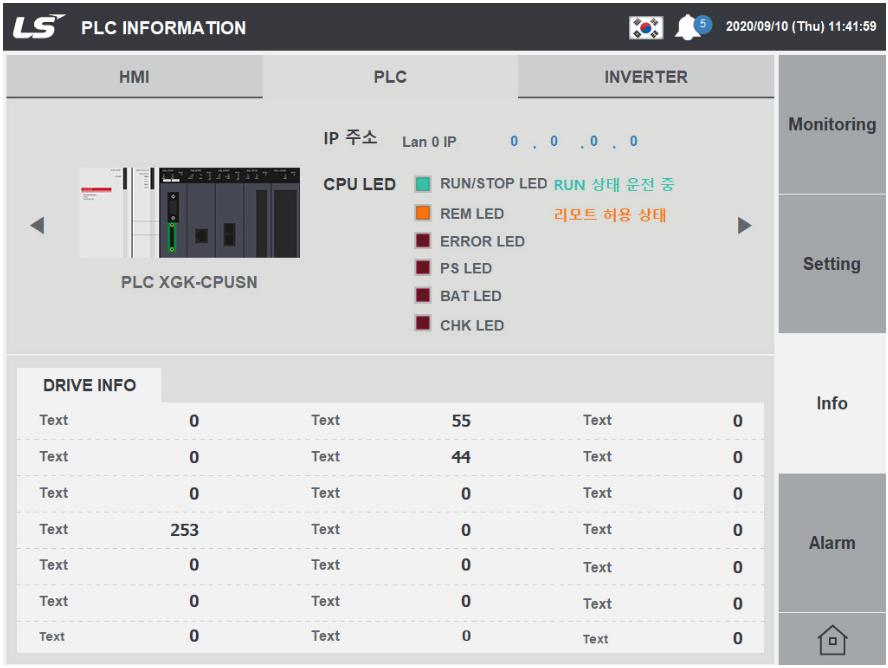Click the 'PLC INFORMATION' header title

pos(164,27)
